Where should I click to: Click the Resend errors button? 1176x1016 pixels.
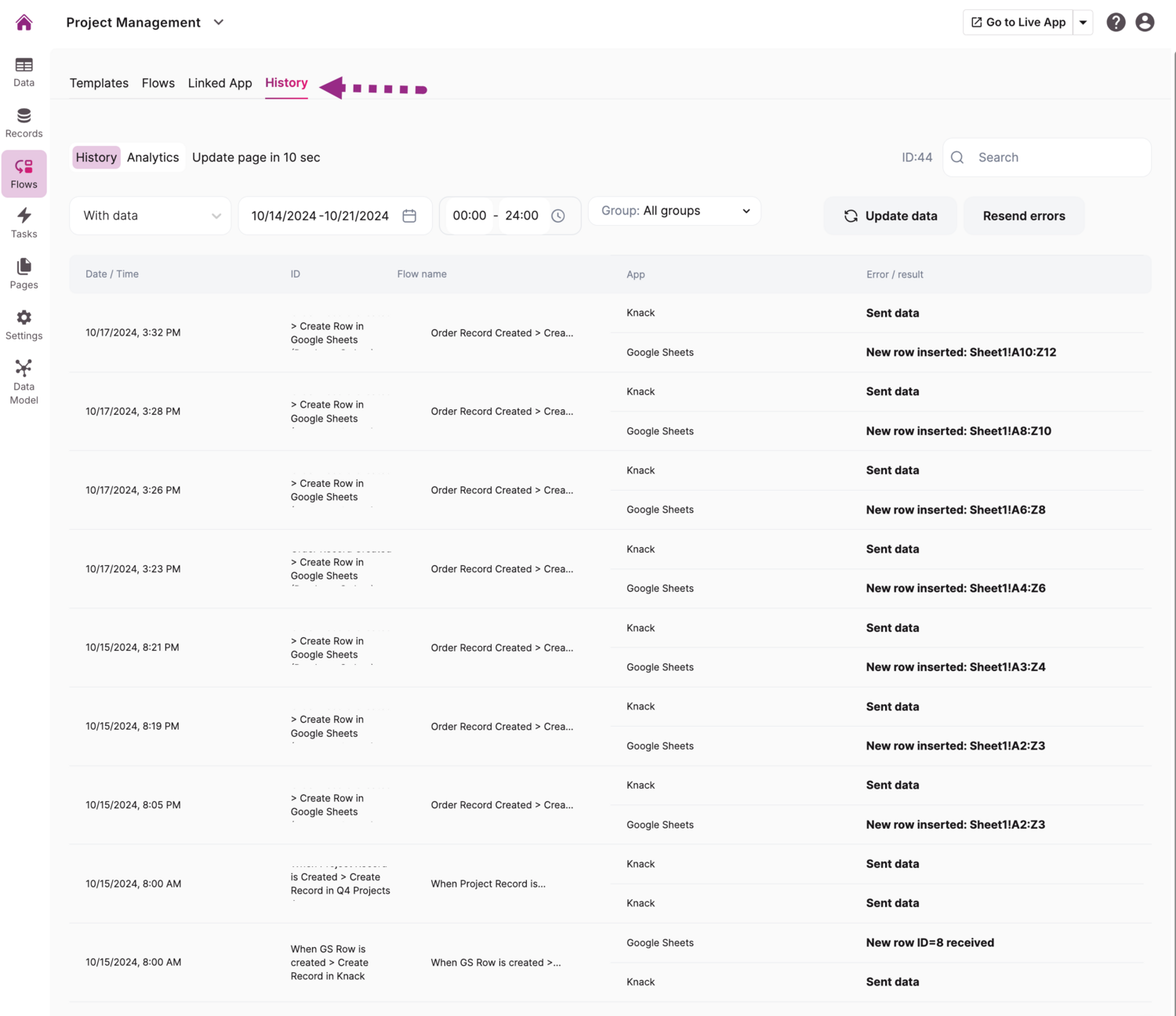(x=1023, y=216)
